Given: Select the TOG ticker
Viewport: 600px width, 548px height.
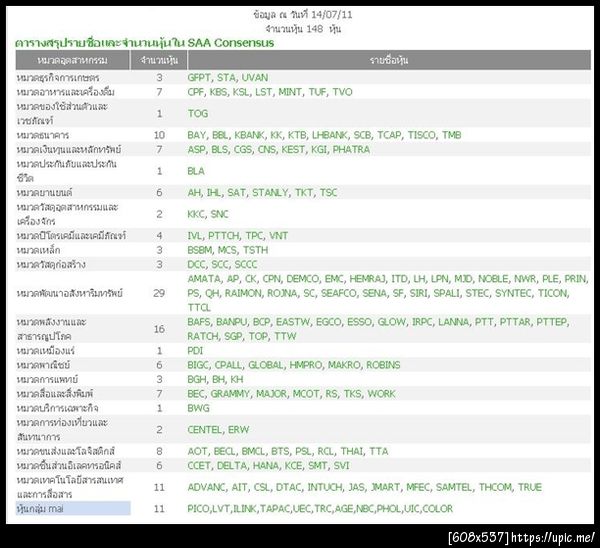Looking at the screenshot, I should pyautogui.click(x=197, y=114).
